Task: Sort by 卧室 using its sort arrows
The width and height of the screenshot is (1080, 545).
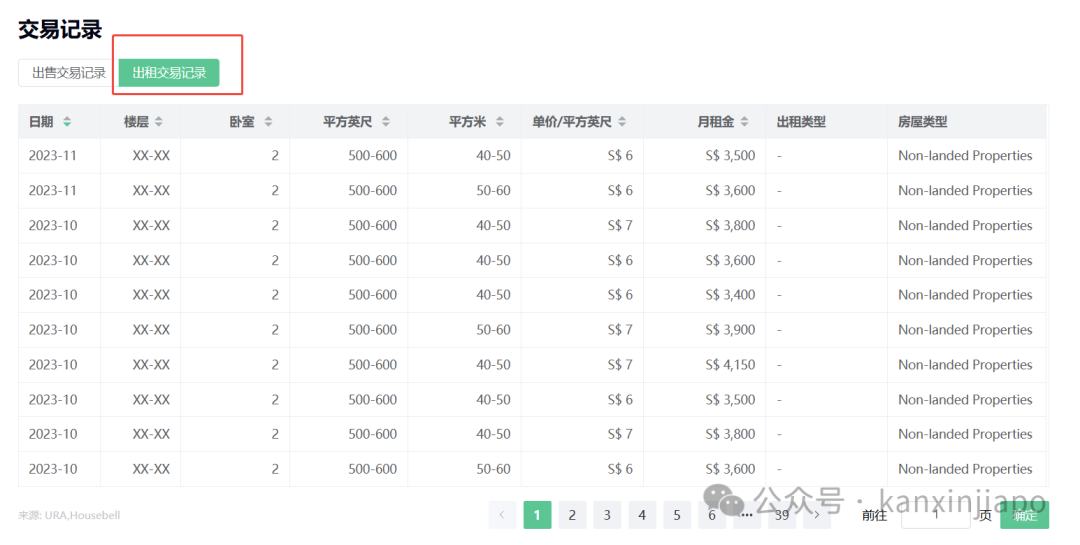Action: click(268, 122)
